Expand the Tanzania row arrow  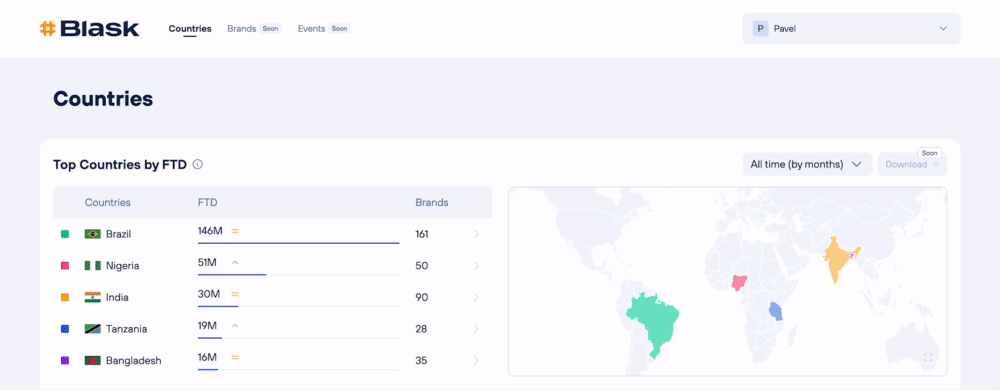coord(476,329)
